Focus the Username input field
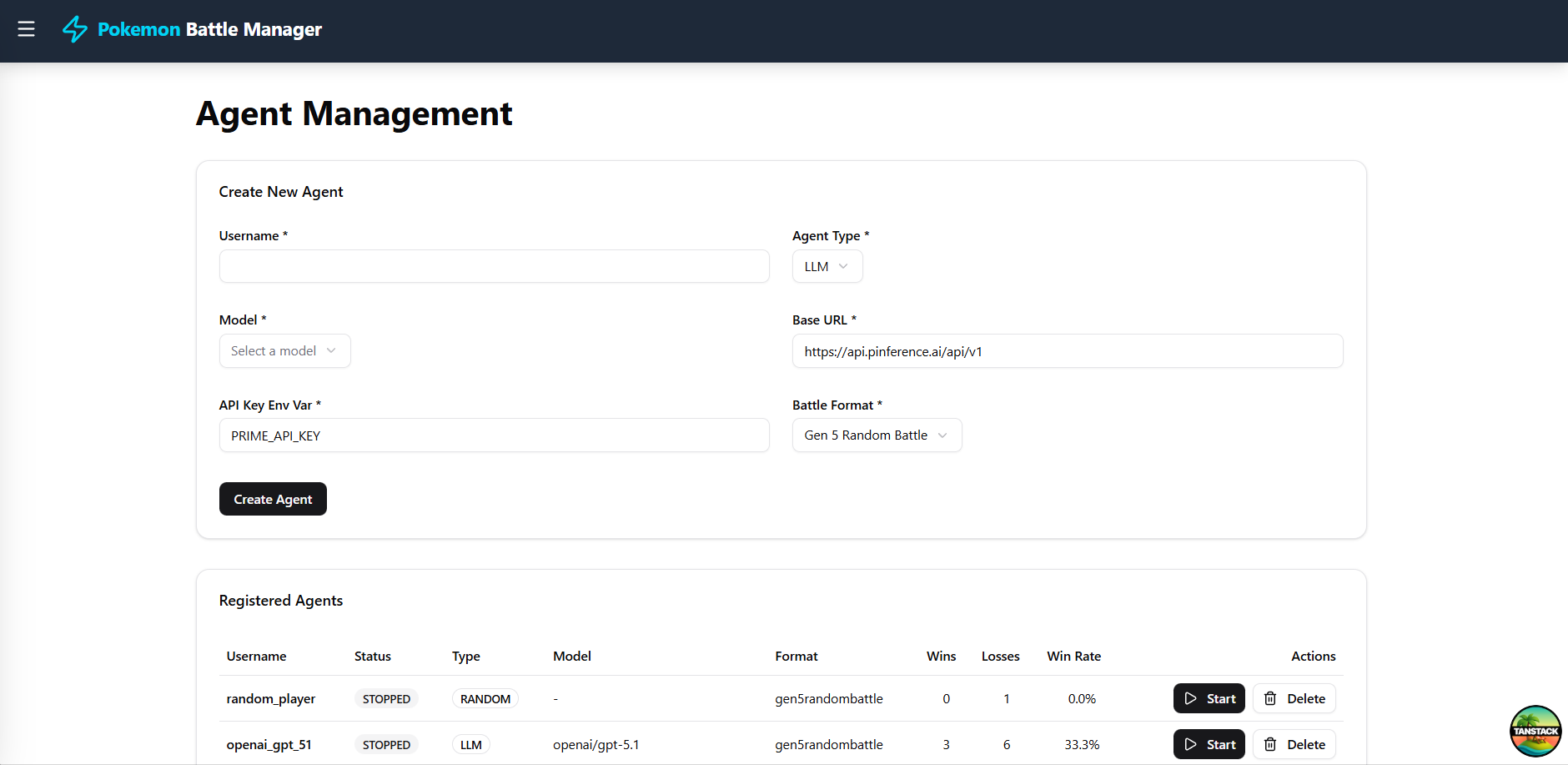 tap(494, 267)
